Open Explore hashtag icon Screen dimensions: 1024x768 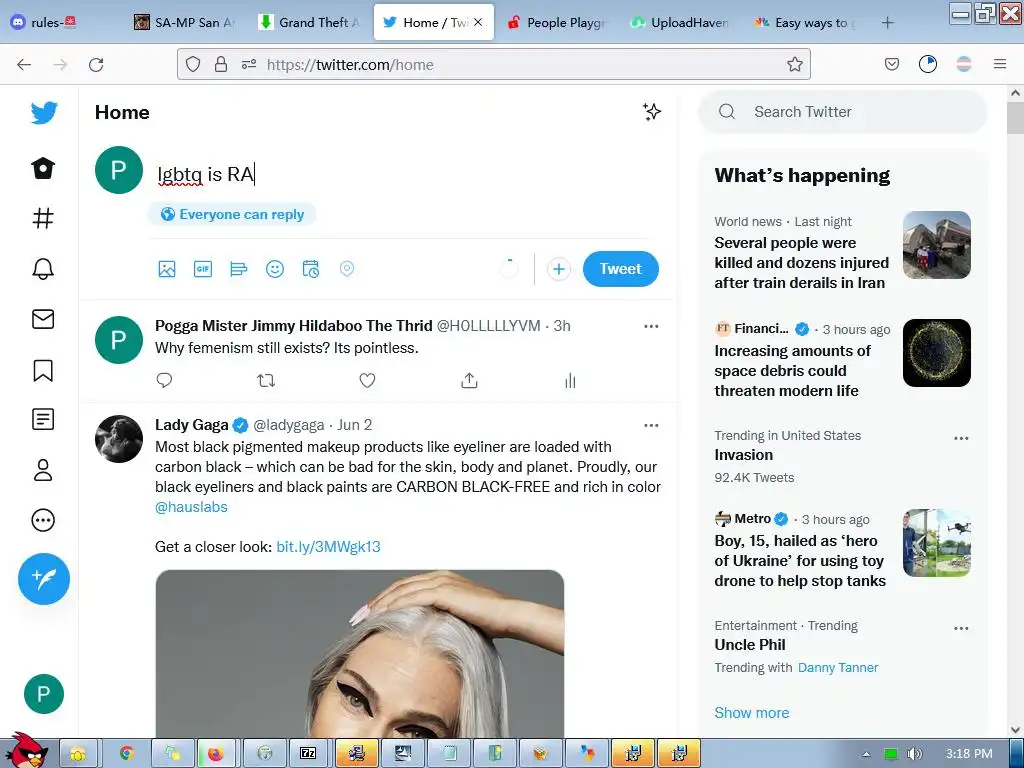pyautogui.click(x=43, y=218)
